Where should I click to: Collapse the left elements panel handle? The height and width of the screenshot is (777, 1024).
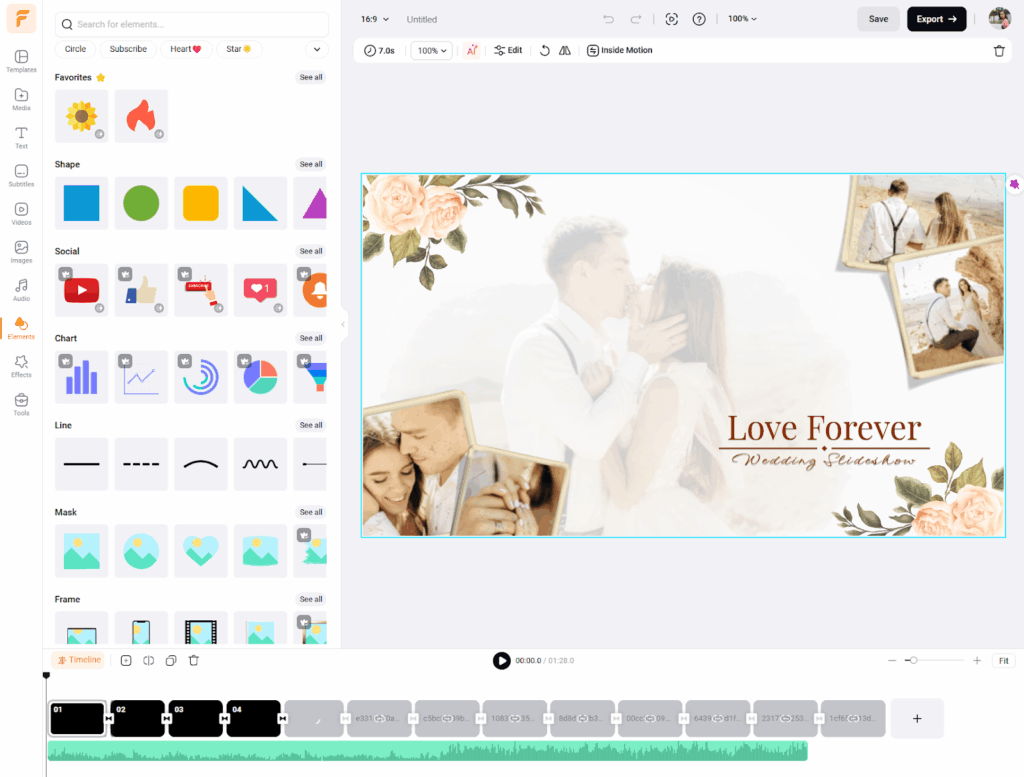[x=343, y=324]
